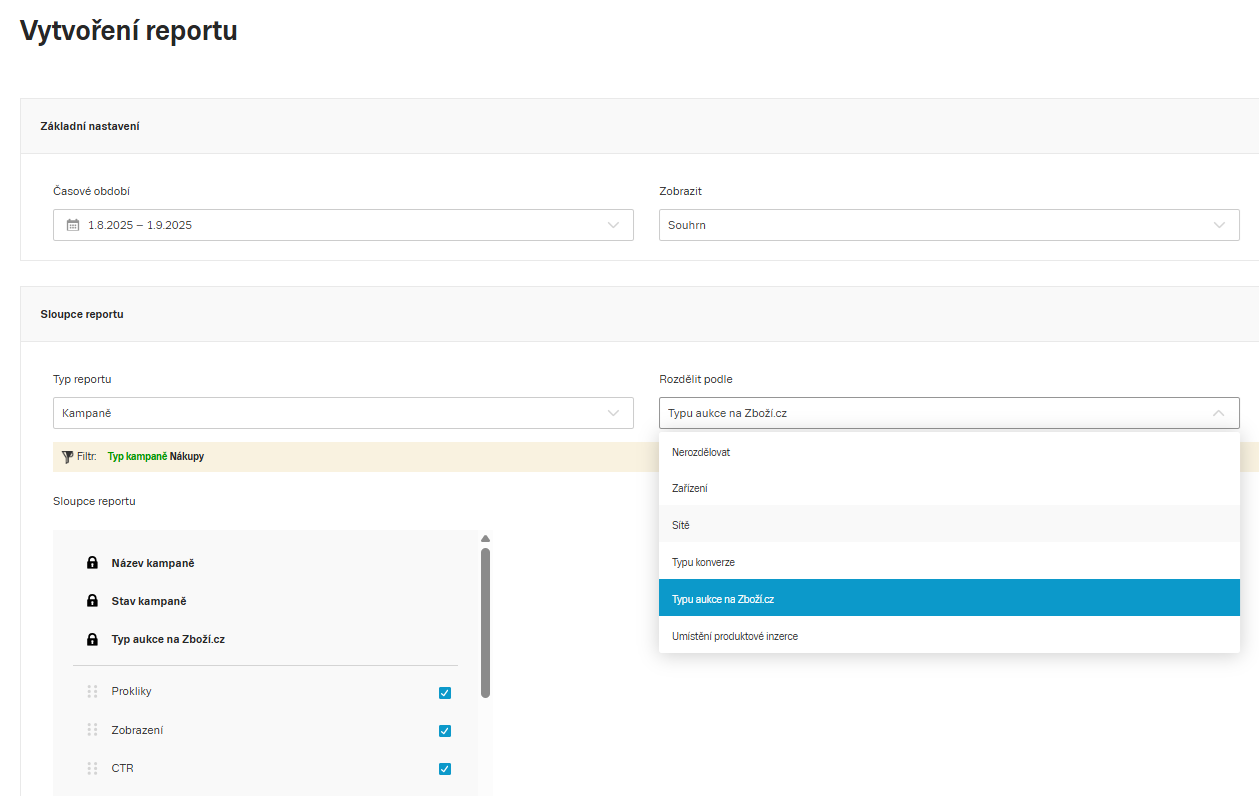Click the column list scrollbar thumb

point(485,620)
